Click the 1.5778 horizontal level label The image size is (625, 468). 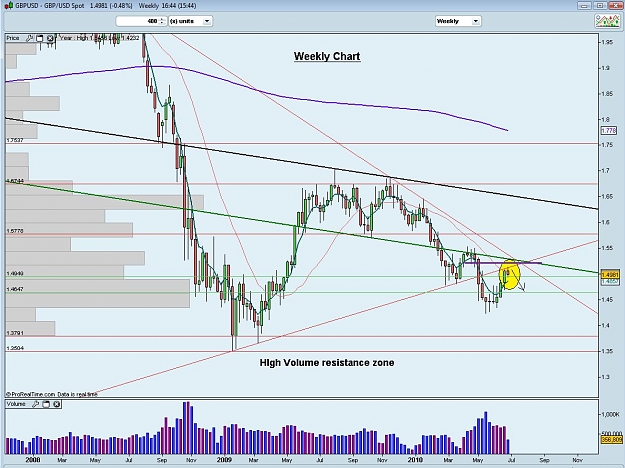[x=15, y=231]
